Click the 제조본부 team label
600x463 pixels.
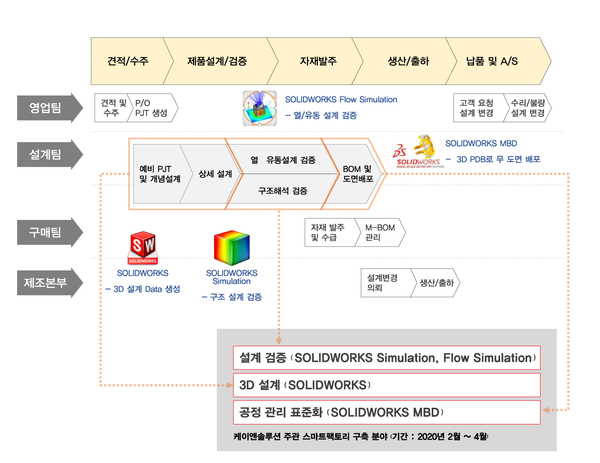[43, 281]
